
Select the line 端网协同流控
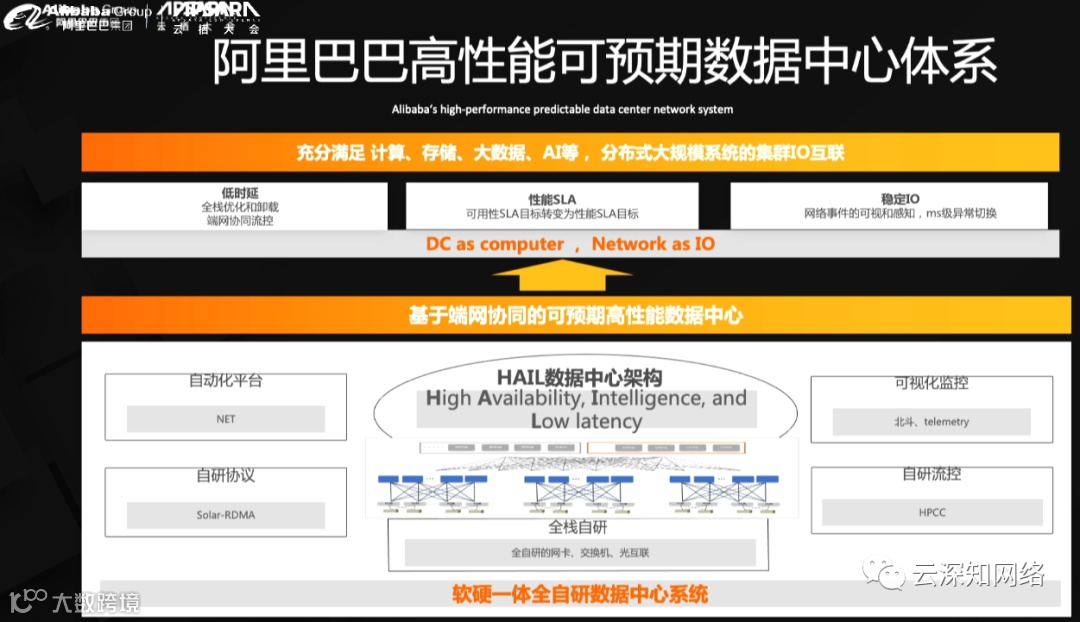coord(240,220)
